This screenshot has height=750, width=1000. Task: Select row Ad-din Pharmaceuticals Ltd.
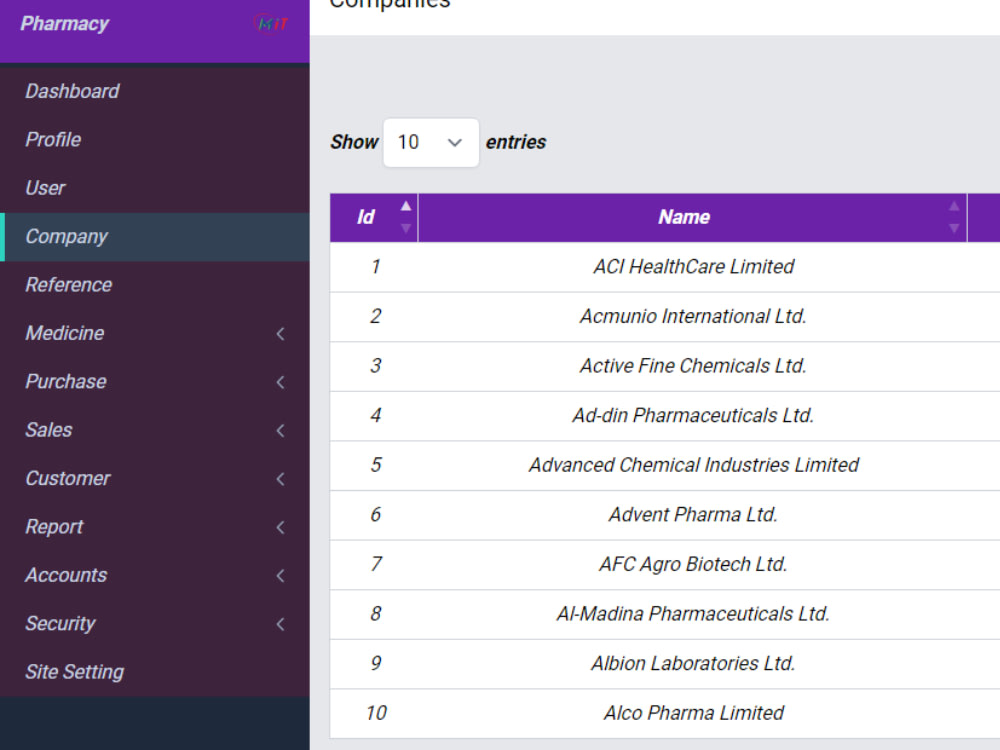(x=665, y=416)
